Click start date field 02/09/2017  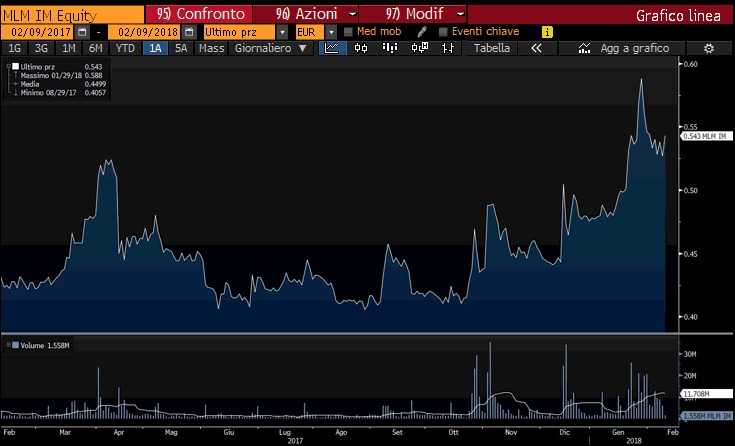(x=38, y=32)
